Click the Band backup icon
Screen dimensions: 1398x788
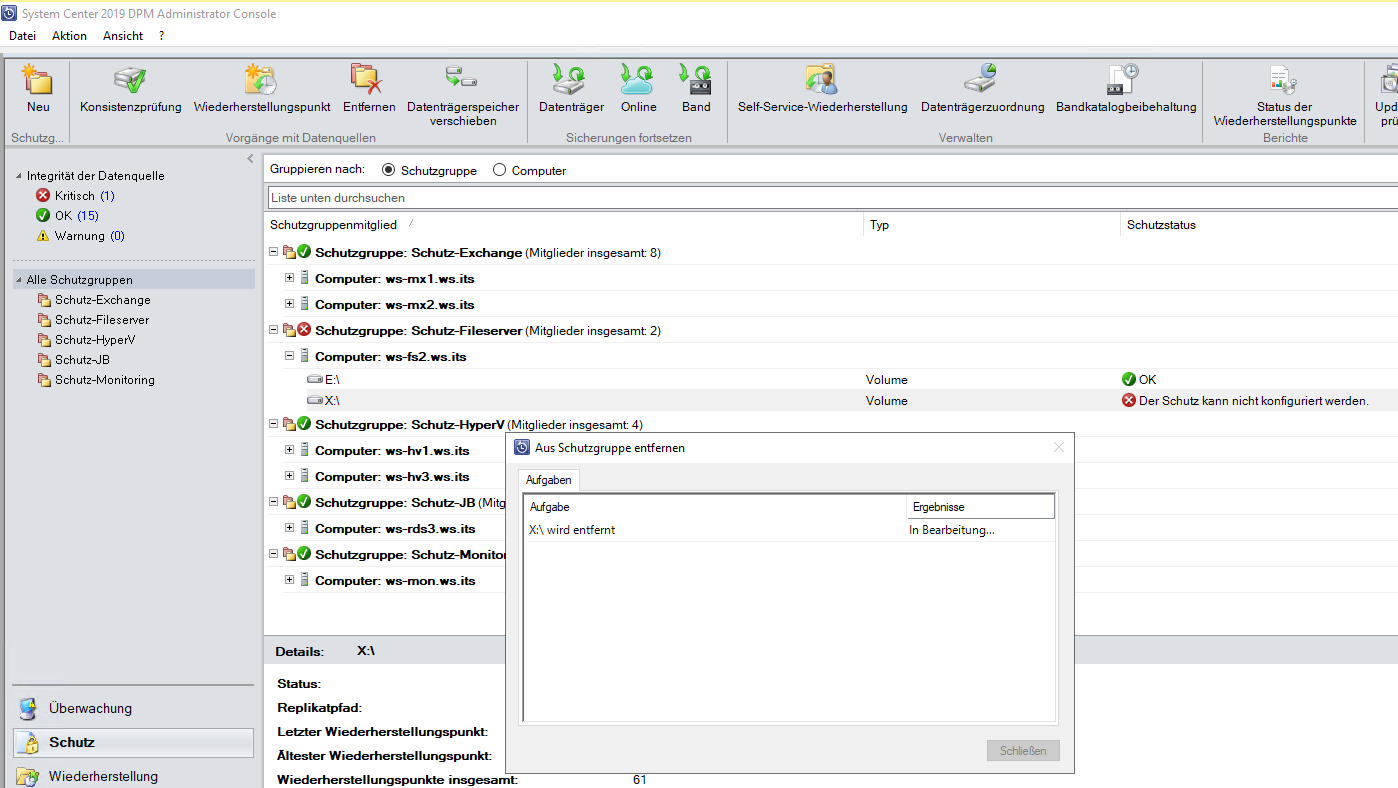pyautogui.click(x=696, y=79)
